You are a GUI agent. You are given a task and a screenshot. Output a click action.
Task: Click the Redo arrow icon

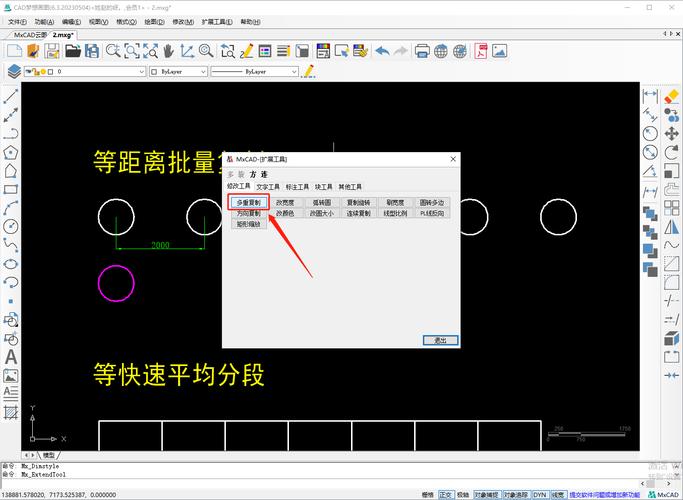coord(400,51)
